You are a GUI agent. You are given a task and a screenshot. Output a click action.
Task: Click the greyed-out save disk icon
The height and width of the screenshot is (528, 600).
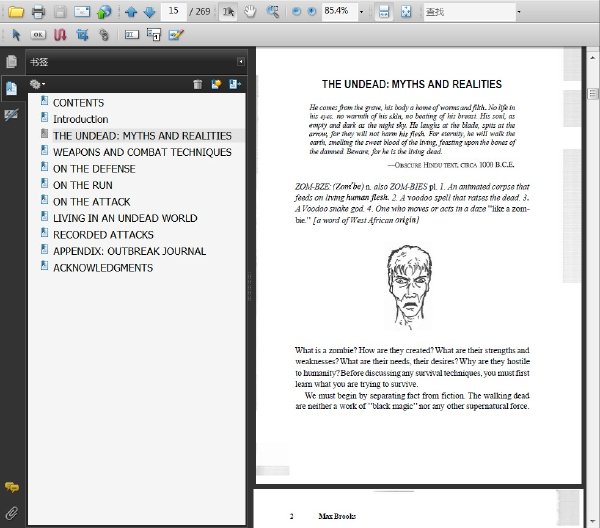click(60, 11)
